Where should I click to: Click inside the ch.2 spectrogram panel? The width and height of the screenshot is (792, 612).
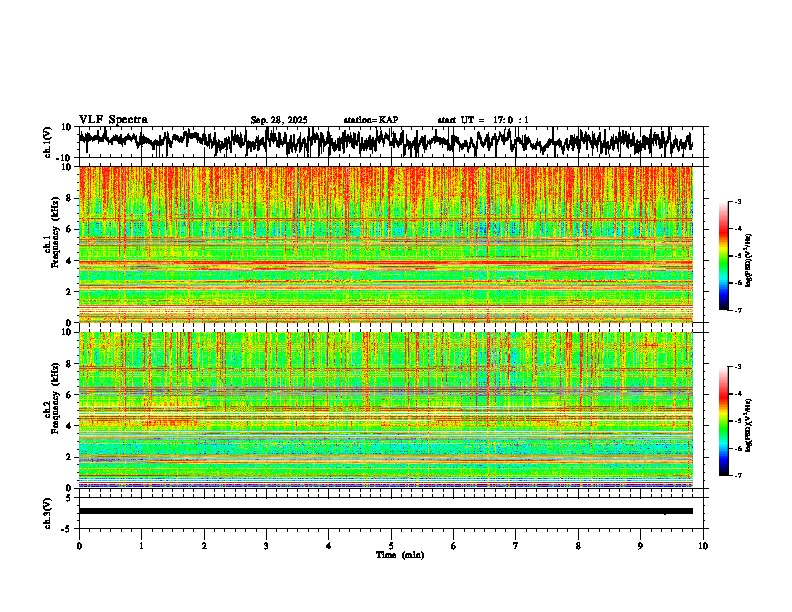pyautogui.click(x=385, y=410)
